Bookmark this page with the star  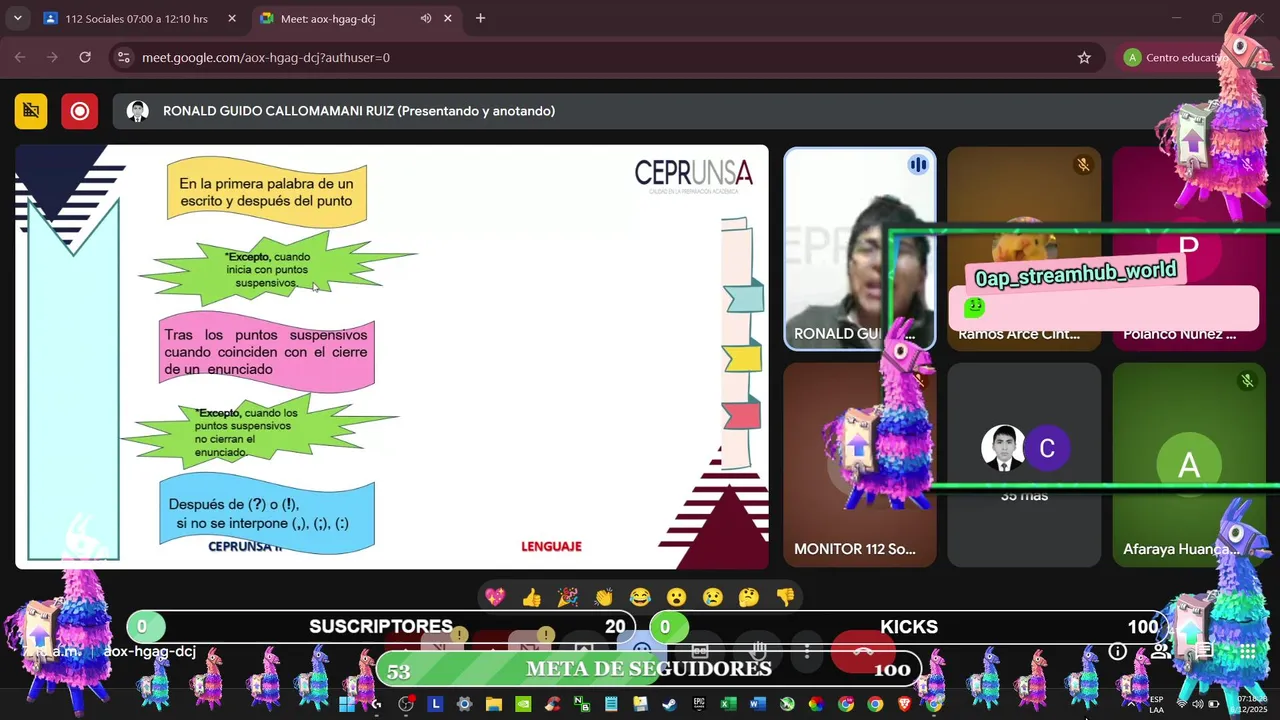[1084, 57]
